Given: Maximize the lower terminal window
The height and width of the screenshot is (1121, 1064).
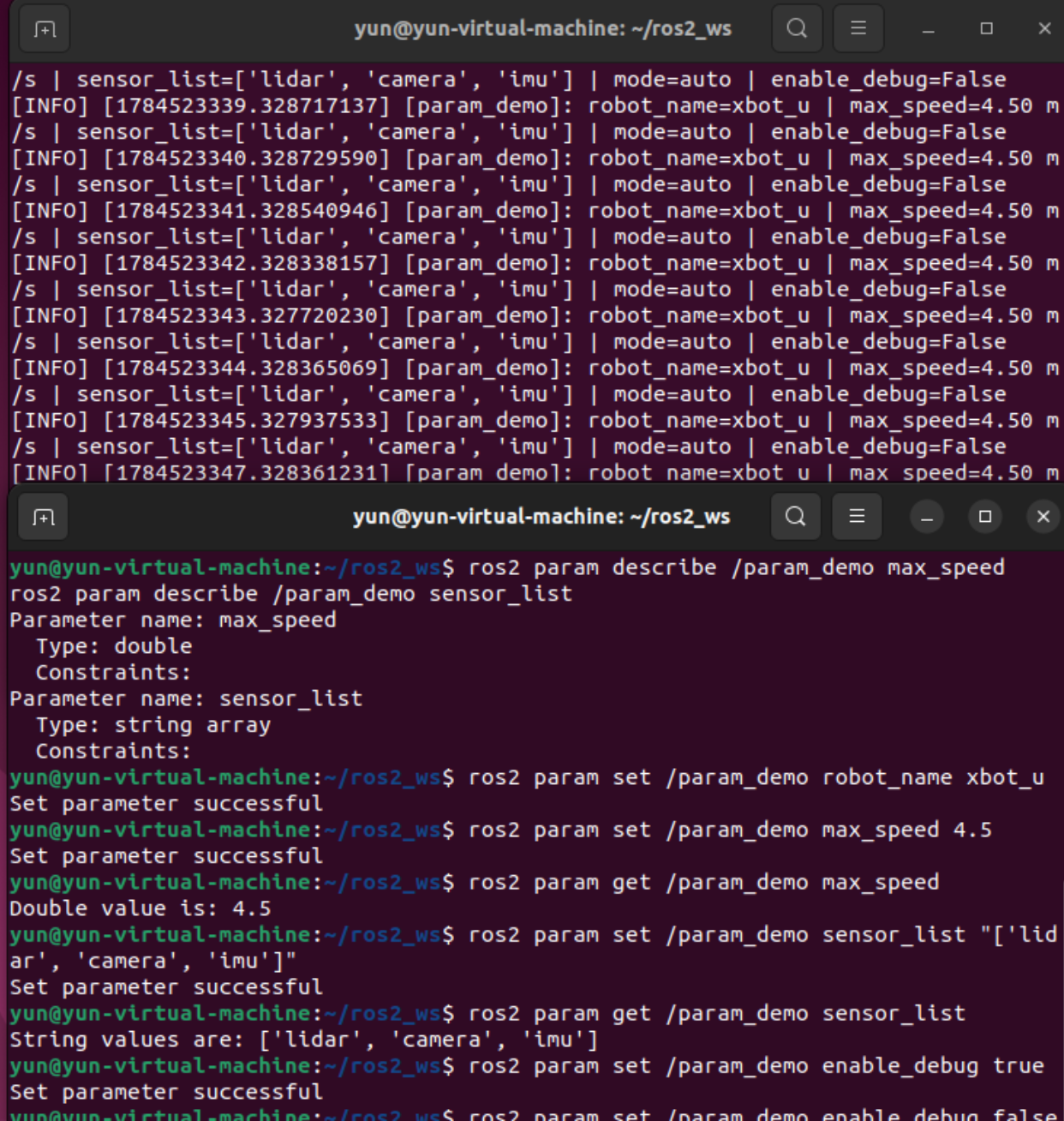Looking at the screenshot, I should click(985, 517).
